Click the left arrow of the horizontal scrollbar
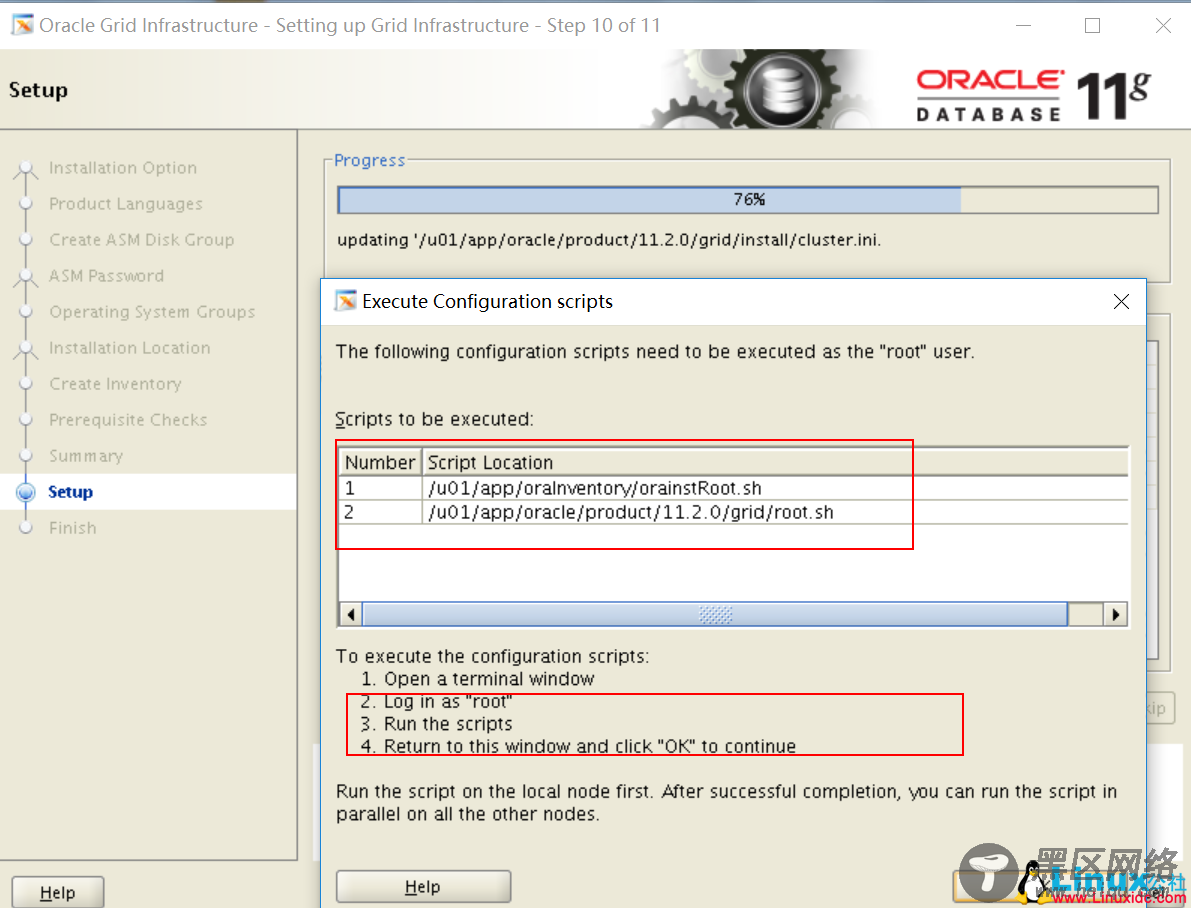The width and height of the screenshot is (1191, 908). tap(350, 614)
